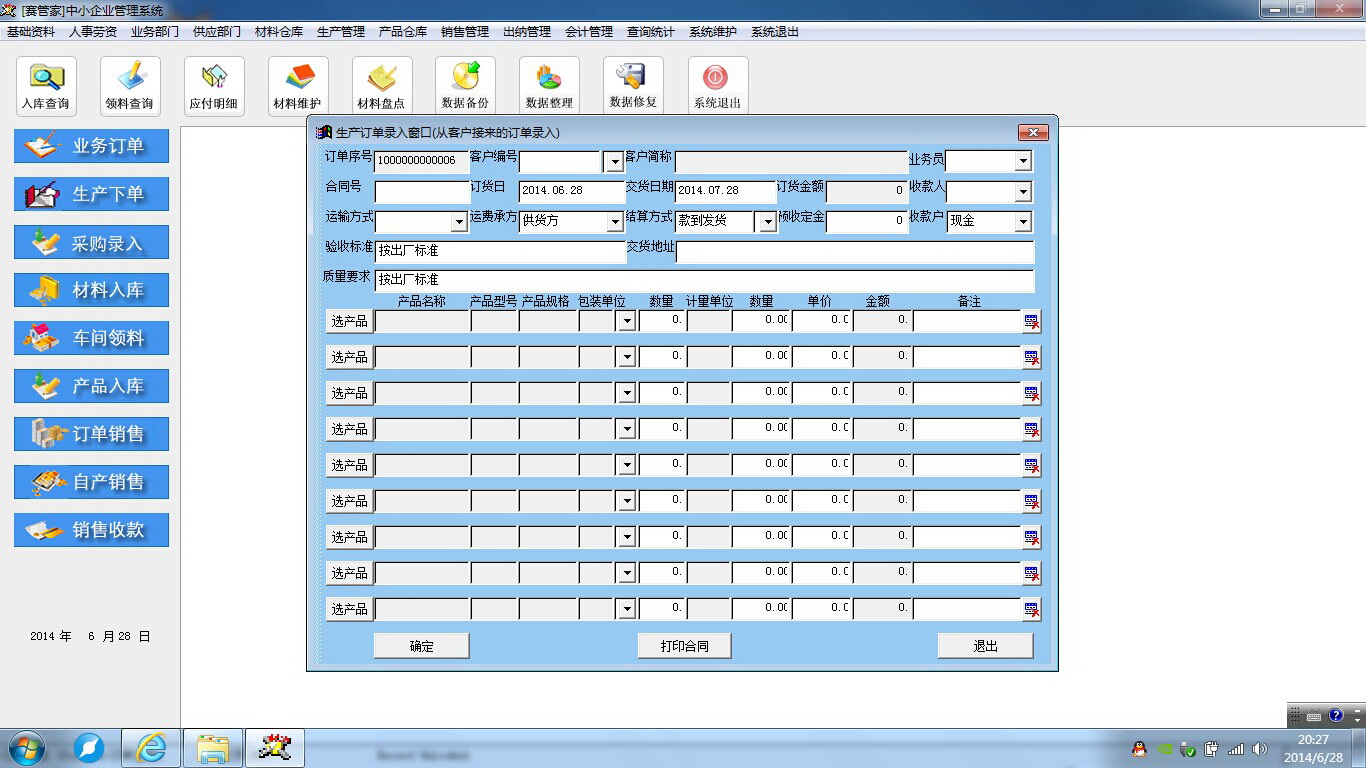This screenshot has width=1366, height=768.
Task: Open the 材料盘点 toolbar icon
Action: pyautogui.click(x=382, y=86)
